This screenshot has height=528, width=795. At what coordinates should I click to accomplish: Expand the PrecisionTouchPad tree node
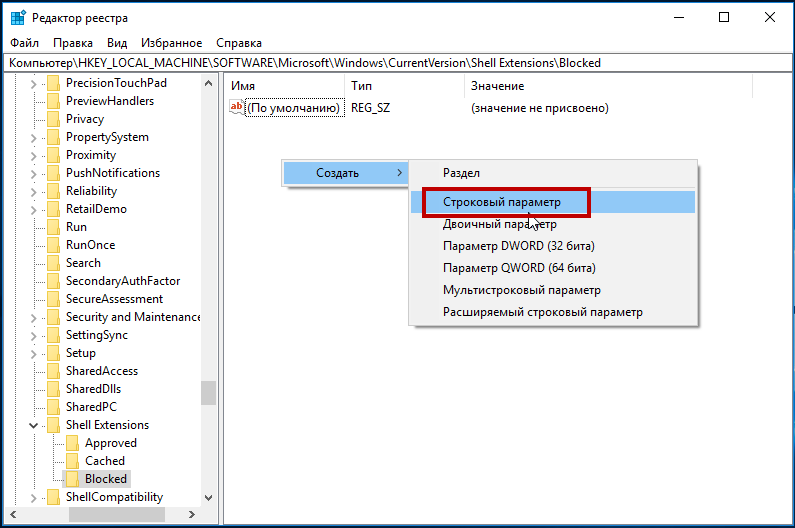click(33, 83)
